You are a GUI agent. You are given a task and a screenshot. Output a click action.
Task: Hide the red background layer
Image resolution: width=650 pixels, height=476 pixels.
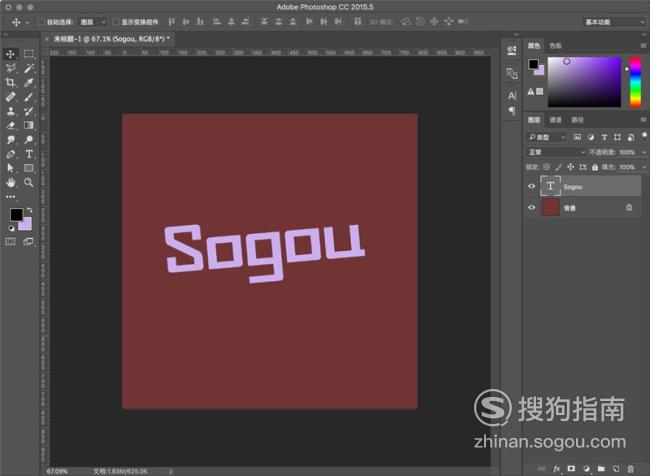(x=531, y=207)
